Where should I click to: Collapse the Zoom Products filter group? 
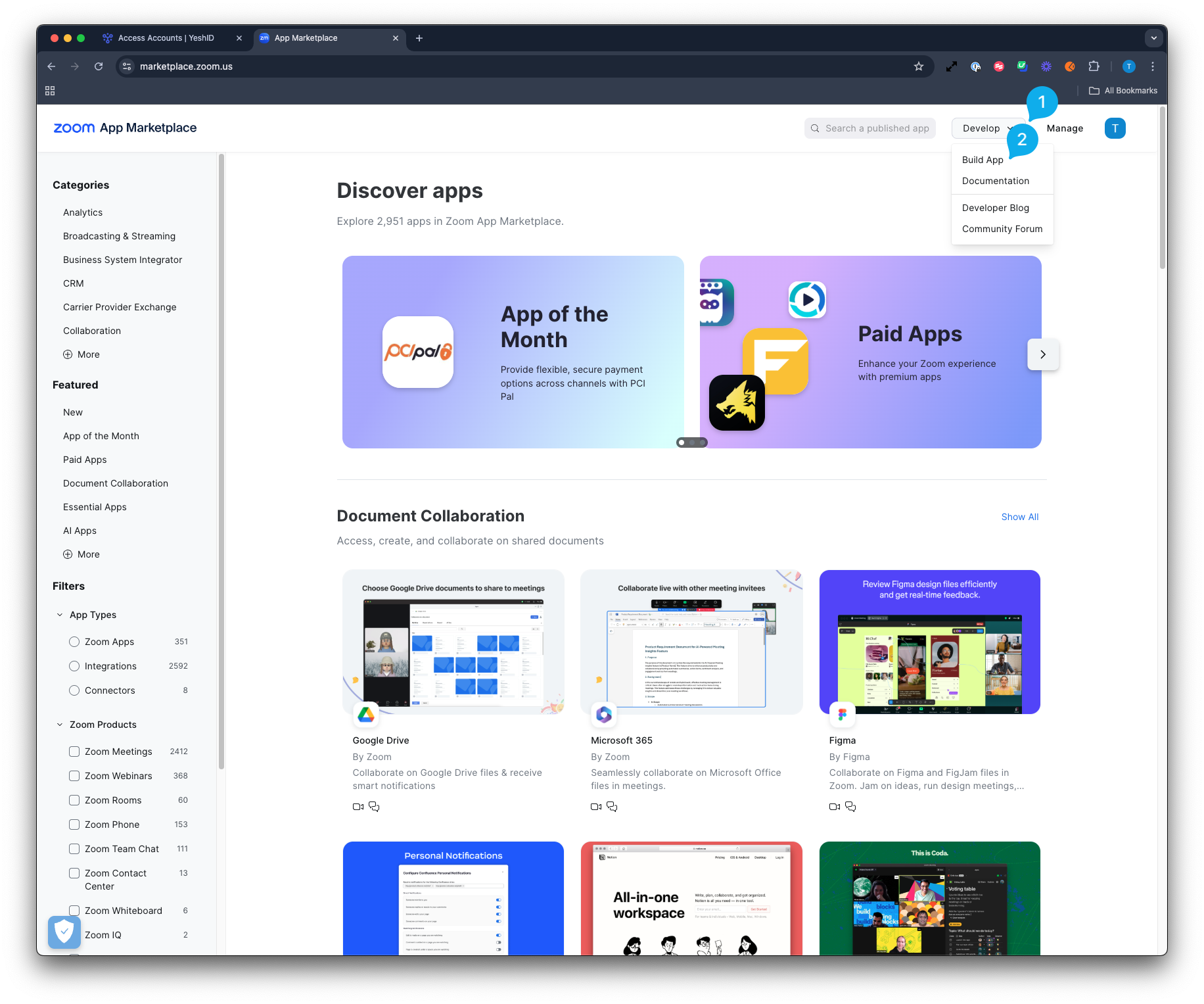click(60, 725)
